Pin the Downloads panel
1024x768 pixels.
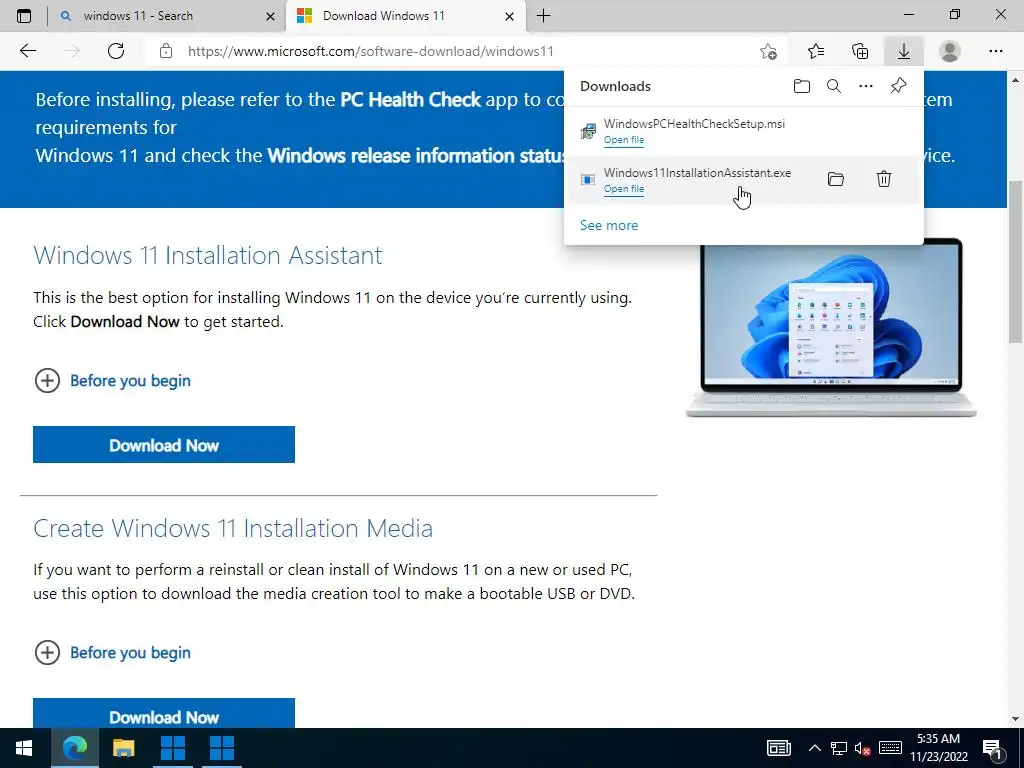pyautogui.click(x=899, y=86)
